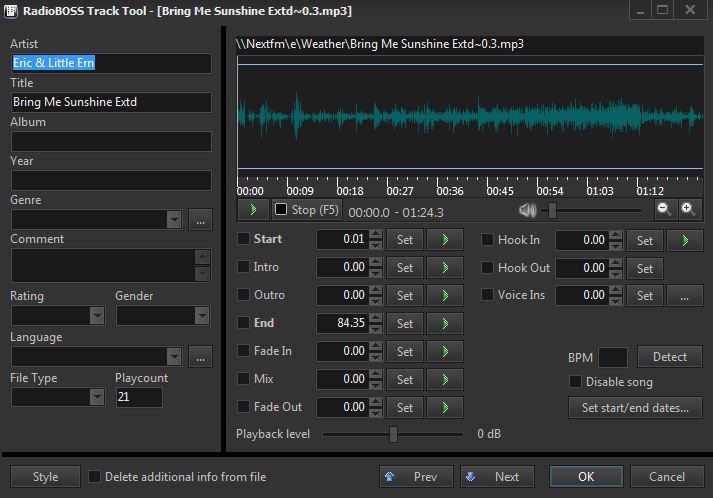Click in the Album field
The height and width of the screenshot is (498, 713).
pos(111,141)
